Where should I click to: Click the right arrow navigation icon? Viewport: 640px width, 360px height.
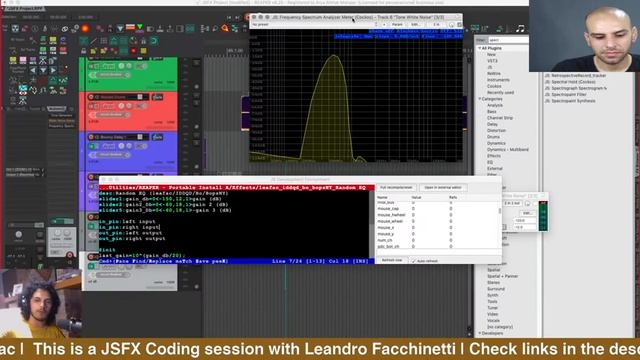coord(53,70)
